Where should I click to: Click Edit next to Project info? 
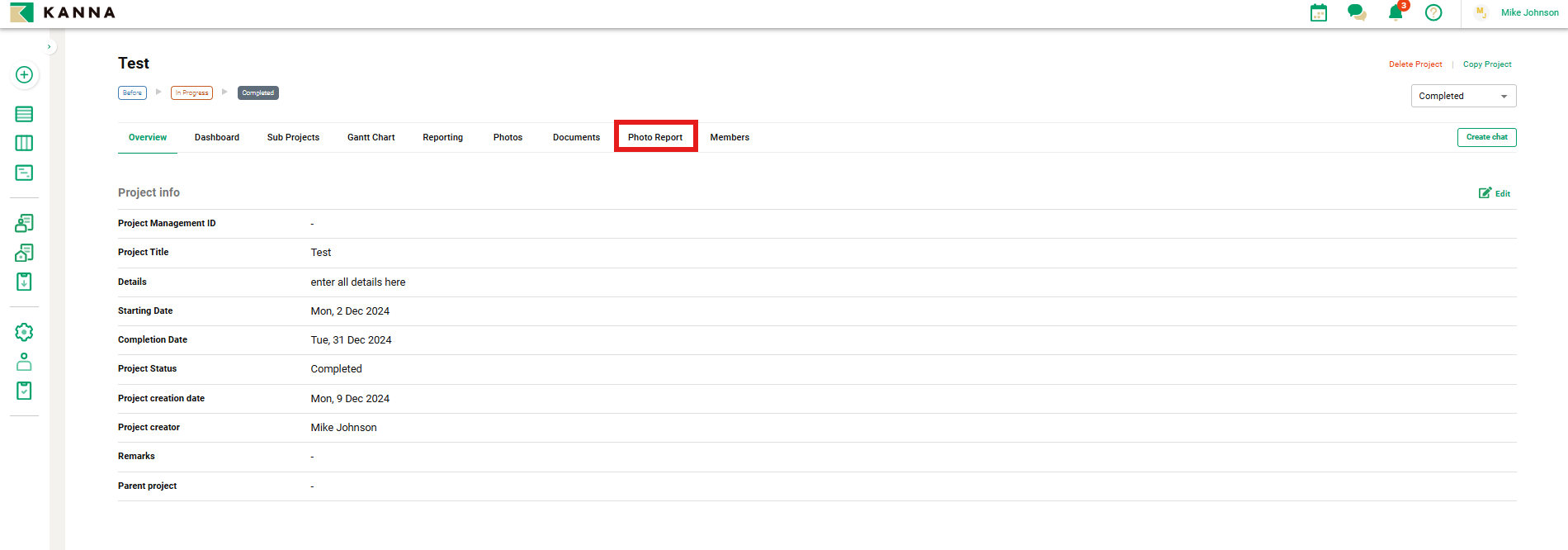point(1495,193)
